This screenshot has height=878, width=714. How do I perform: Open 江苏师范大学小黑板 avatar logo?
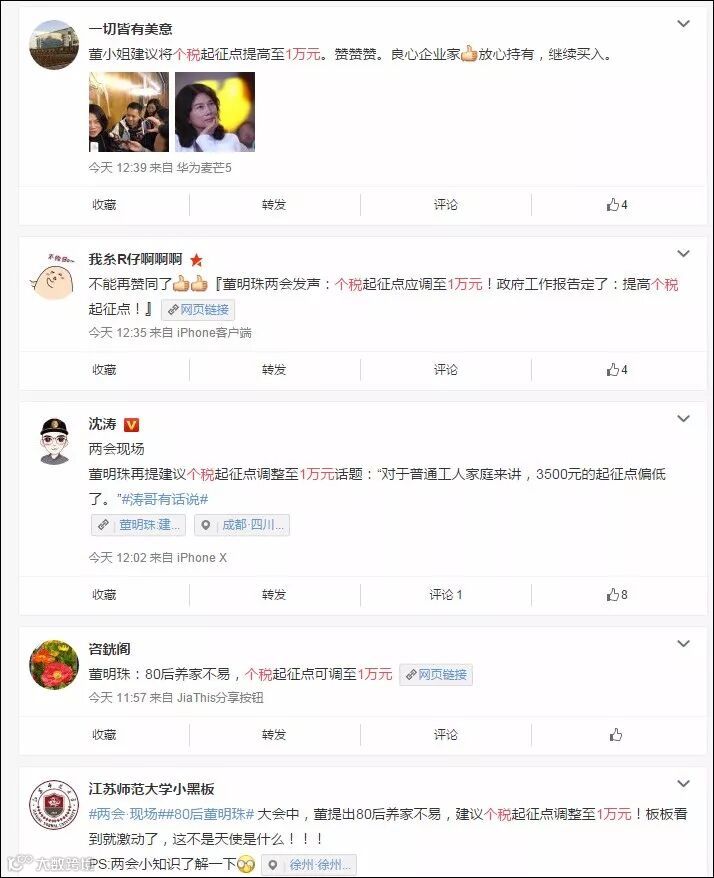[54, 805]
